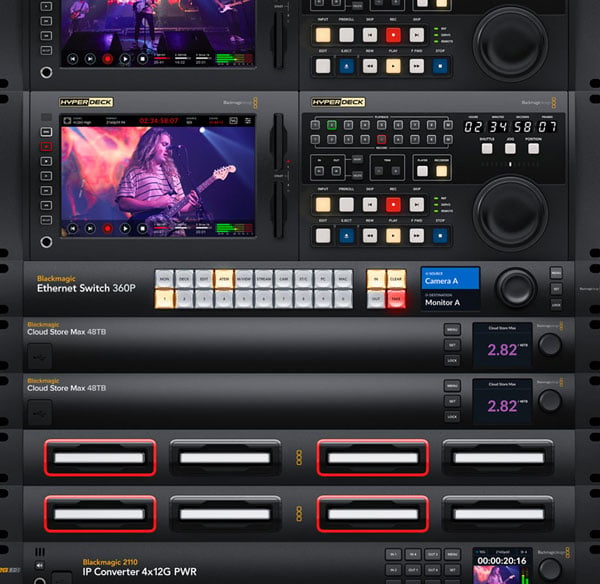Tap the codec icon on lower HyperDeck screen header
600x584 pixels.
pyautogui.click(x=67, y=121)
